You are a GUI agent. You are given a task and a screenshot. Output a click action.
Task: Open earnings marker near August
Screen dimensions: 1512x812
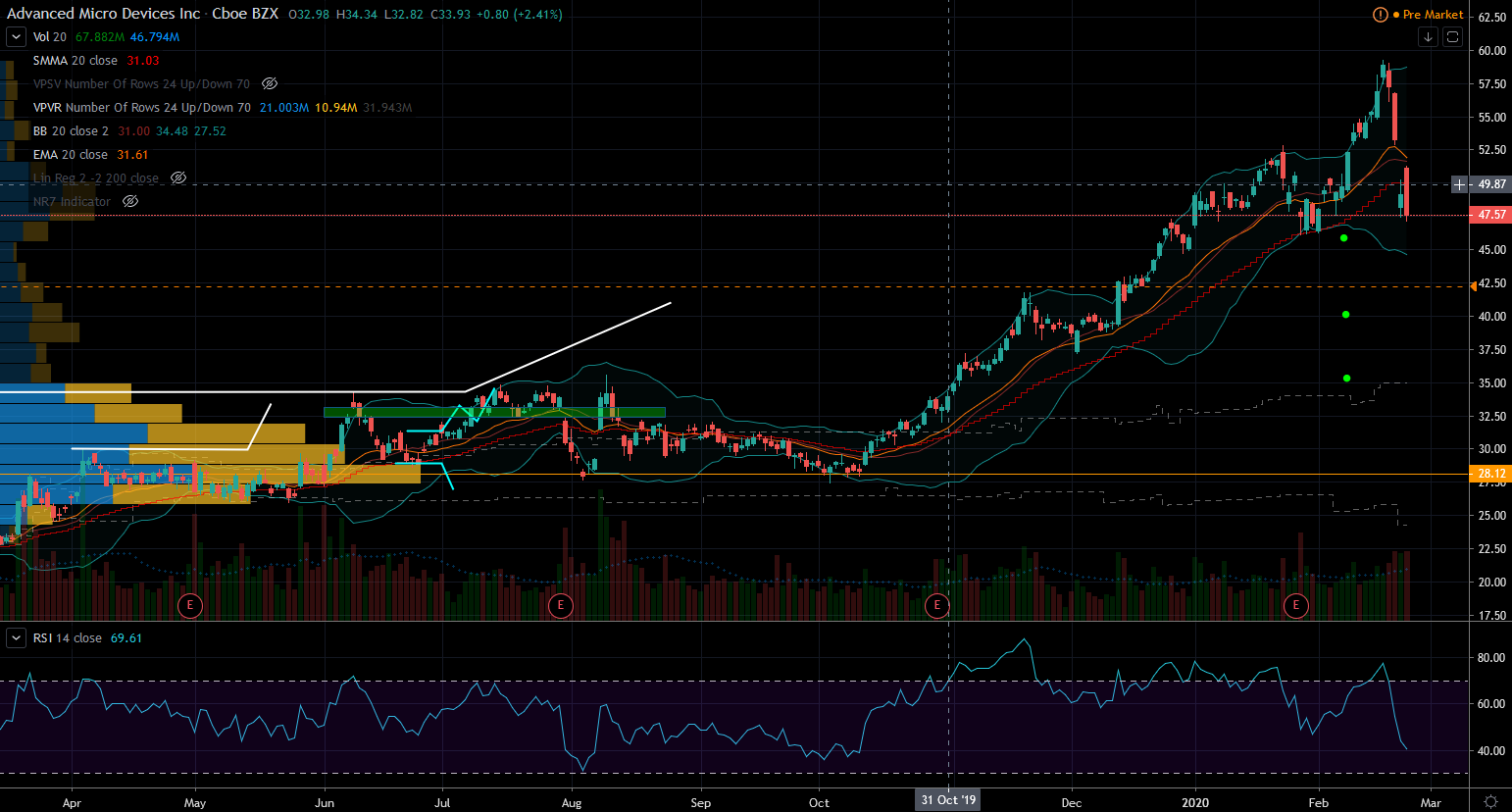pos(561,605)
